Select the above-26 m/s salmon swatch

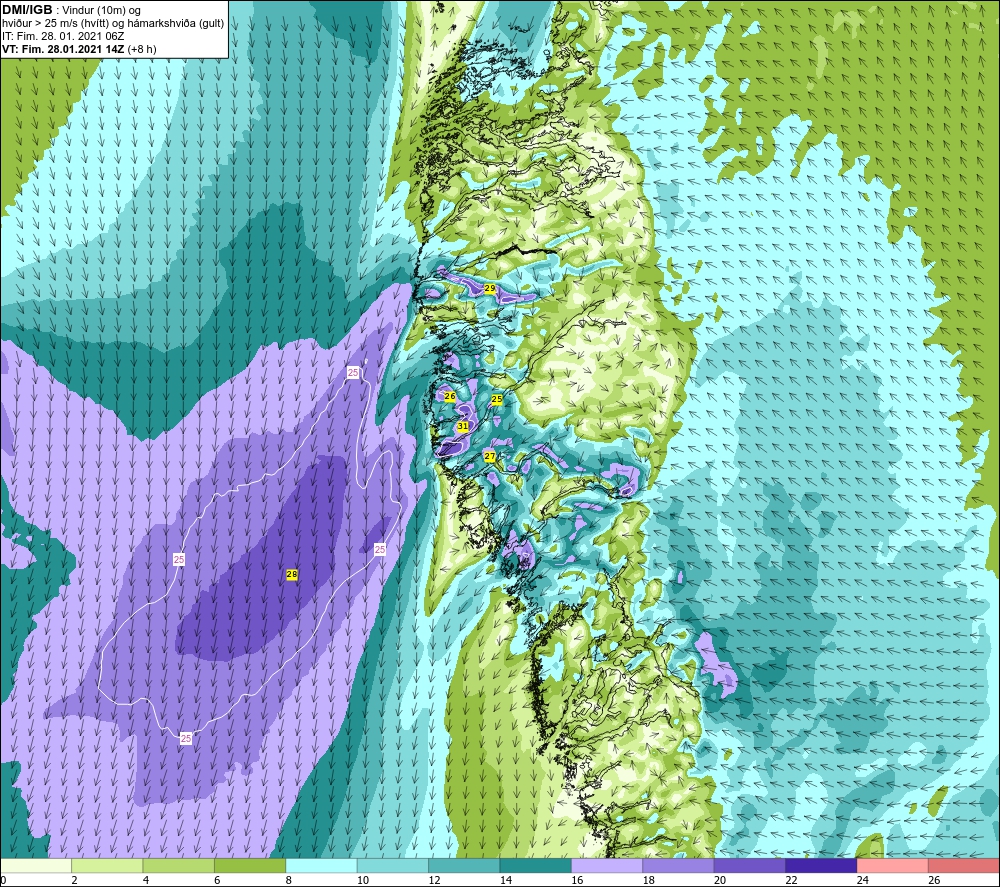coord(964,865)
